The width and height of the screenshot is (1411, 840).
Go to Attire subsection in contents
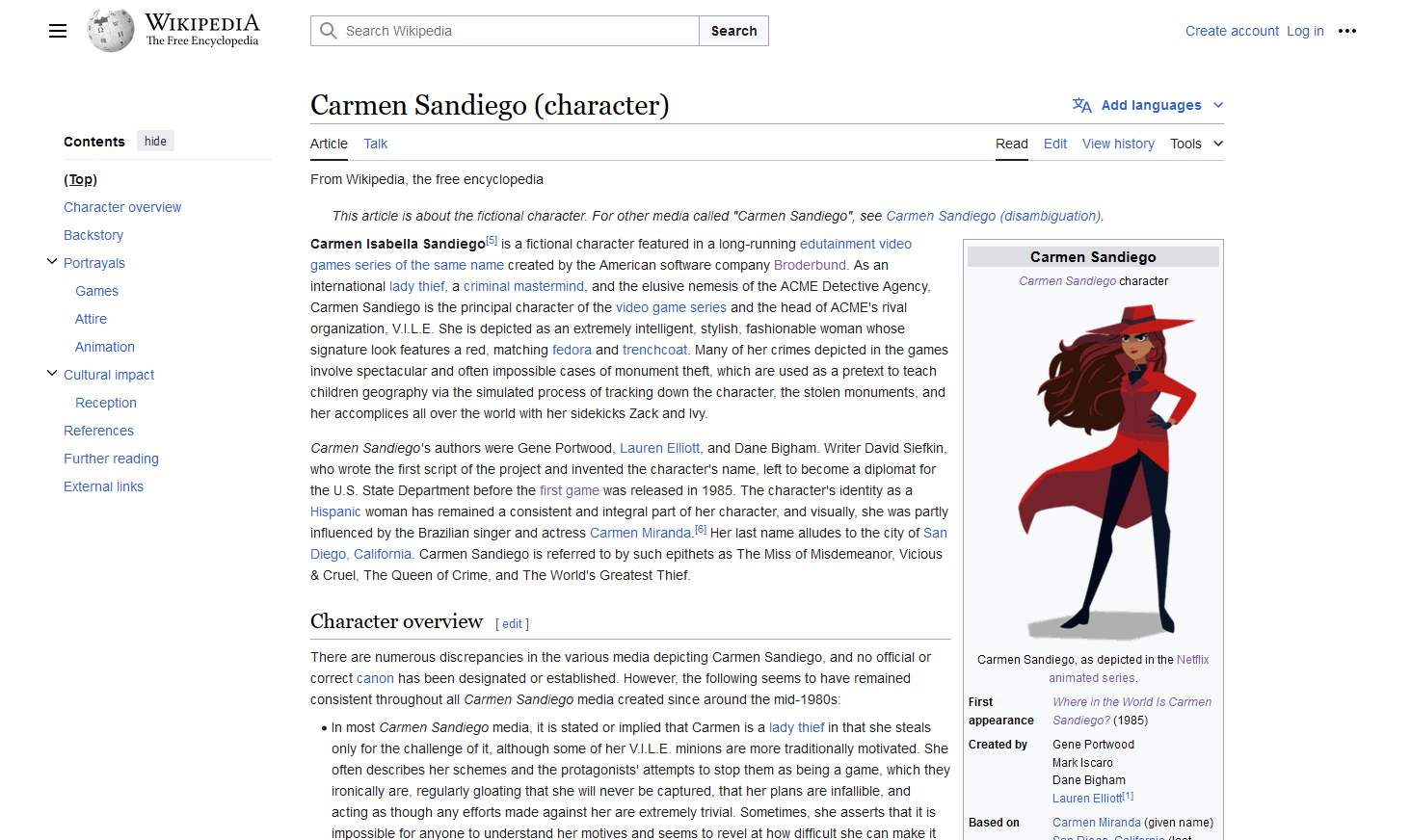coord(91,319)
